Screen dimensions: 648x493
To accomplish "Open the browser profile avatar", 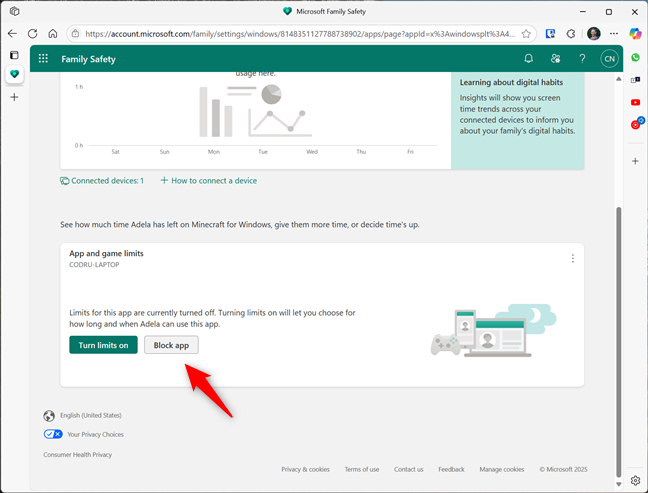I will (593, 34).
